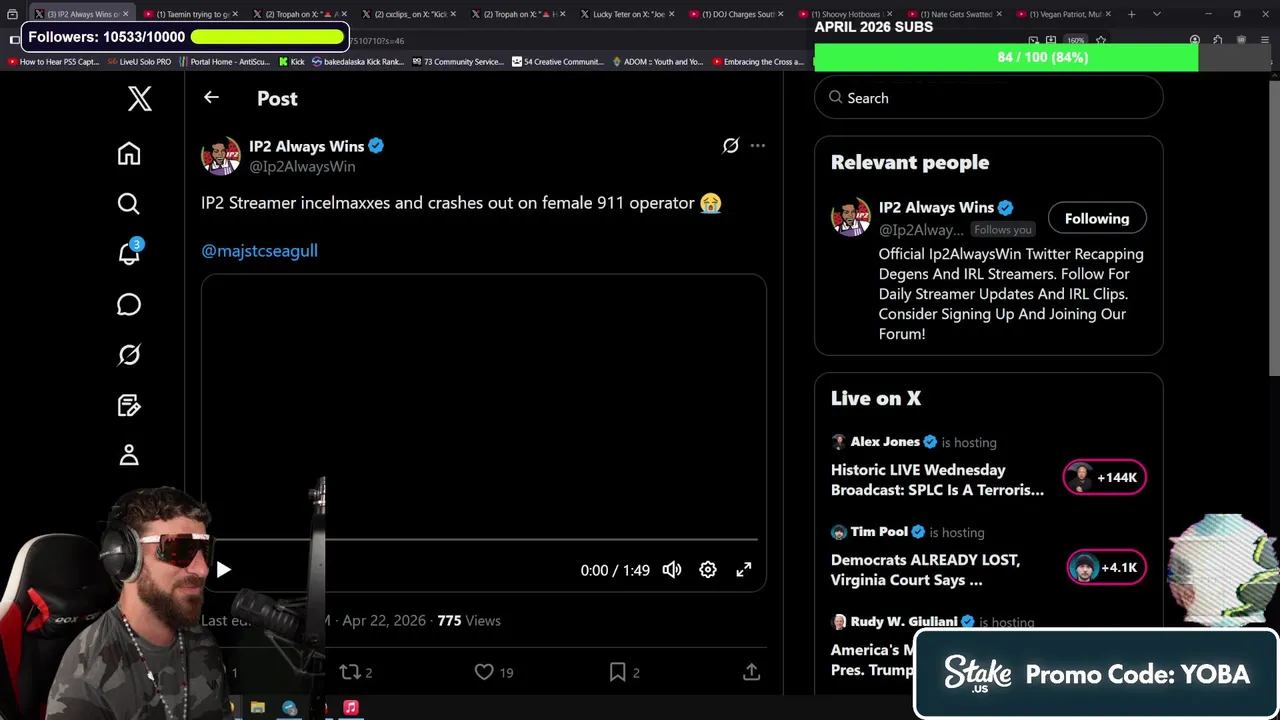Switch to DOJ Charges South browser tab
1280x720 pixels.
click(736, 14)
